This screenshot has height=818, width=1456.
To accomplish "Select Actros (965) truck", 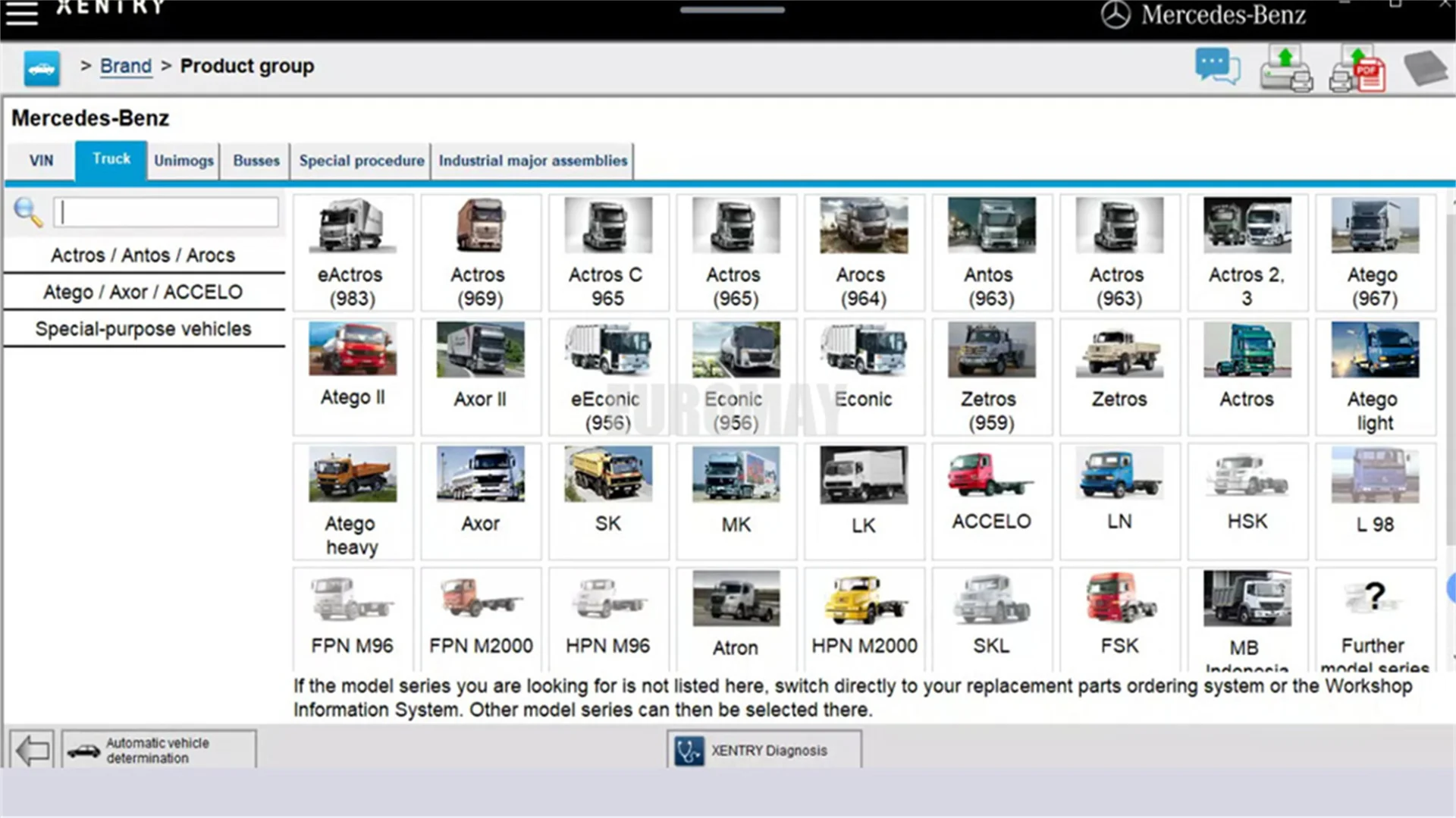I will click(x=736, y=252).
